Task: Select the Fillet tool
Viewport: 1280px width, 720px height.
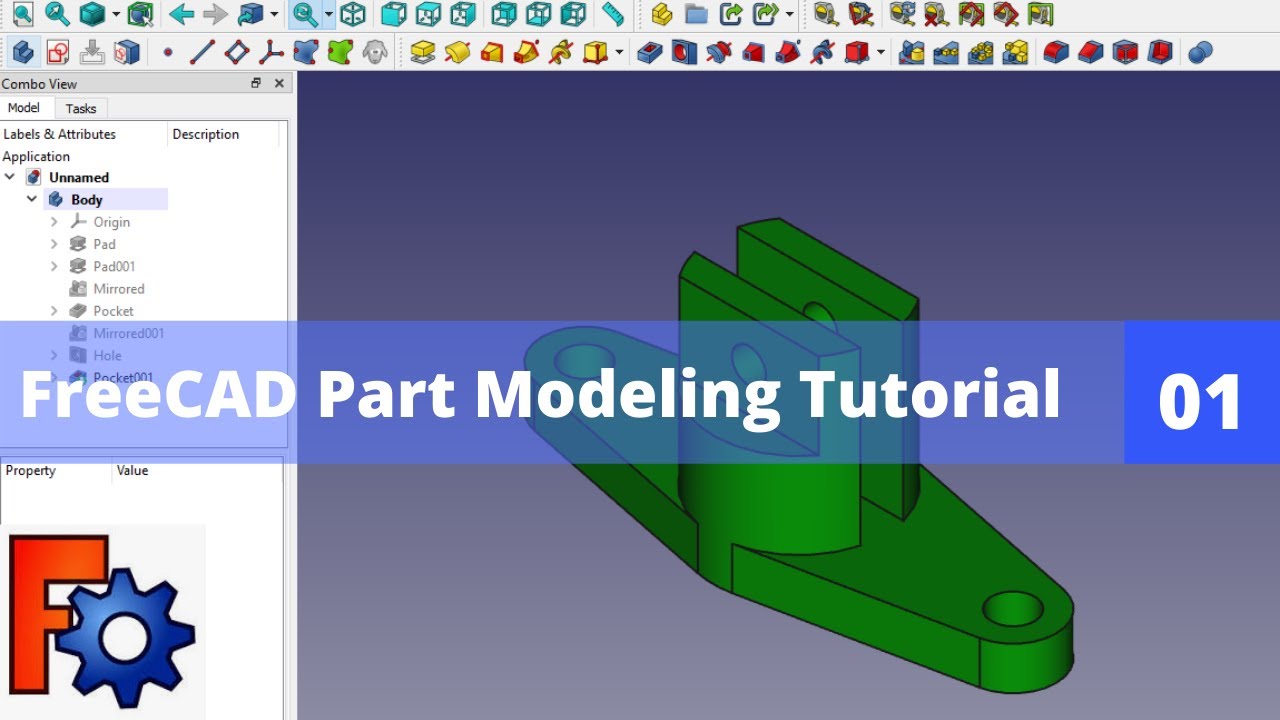Action: point(1056,51)
